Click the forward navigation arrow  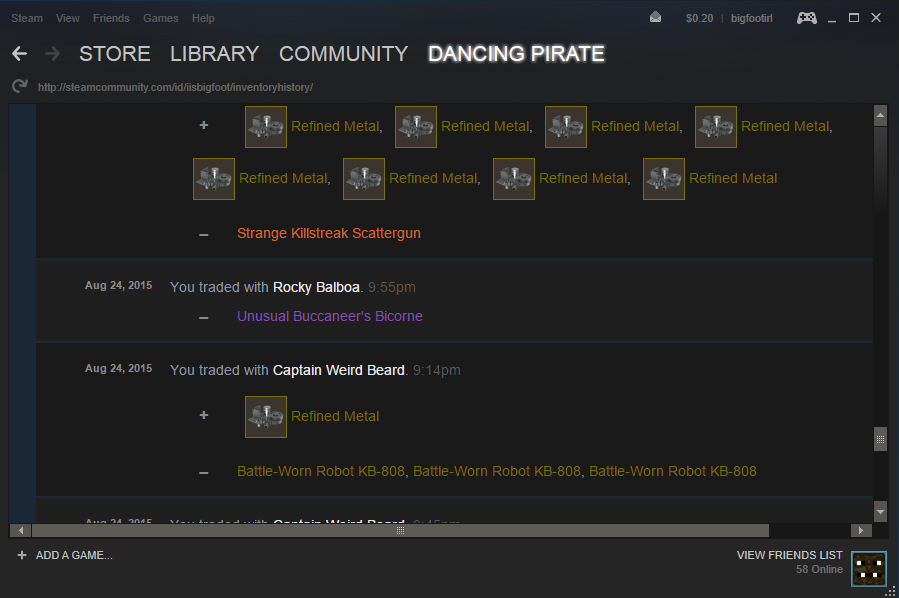click(x=52, y=54)
